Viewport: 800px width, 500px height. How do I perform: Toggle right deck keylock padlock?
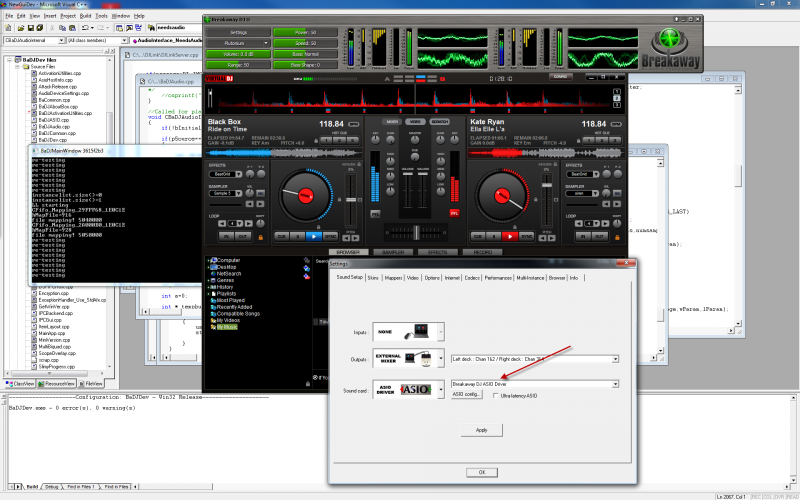pos(555,164)
